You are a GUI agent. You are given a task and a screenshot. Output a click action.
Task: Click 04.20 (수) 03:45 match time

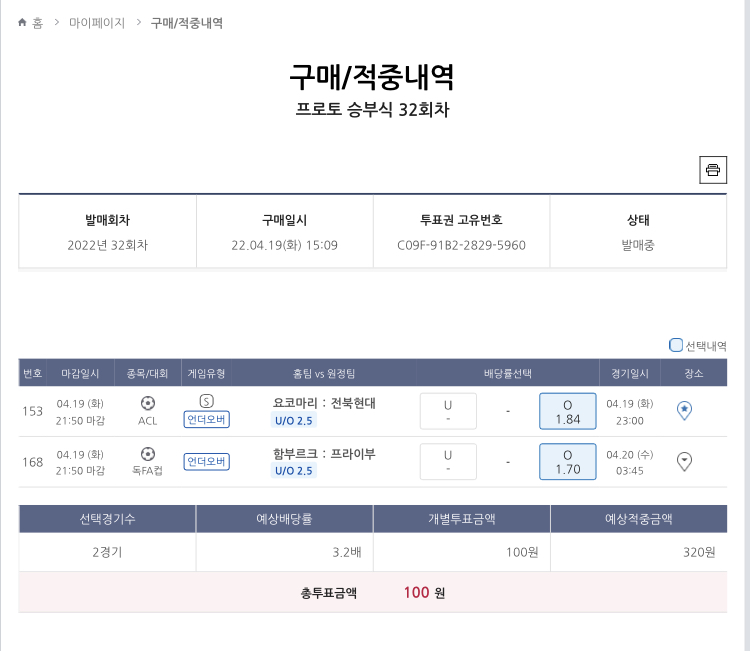click(629, 463)
